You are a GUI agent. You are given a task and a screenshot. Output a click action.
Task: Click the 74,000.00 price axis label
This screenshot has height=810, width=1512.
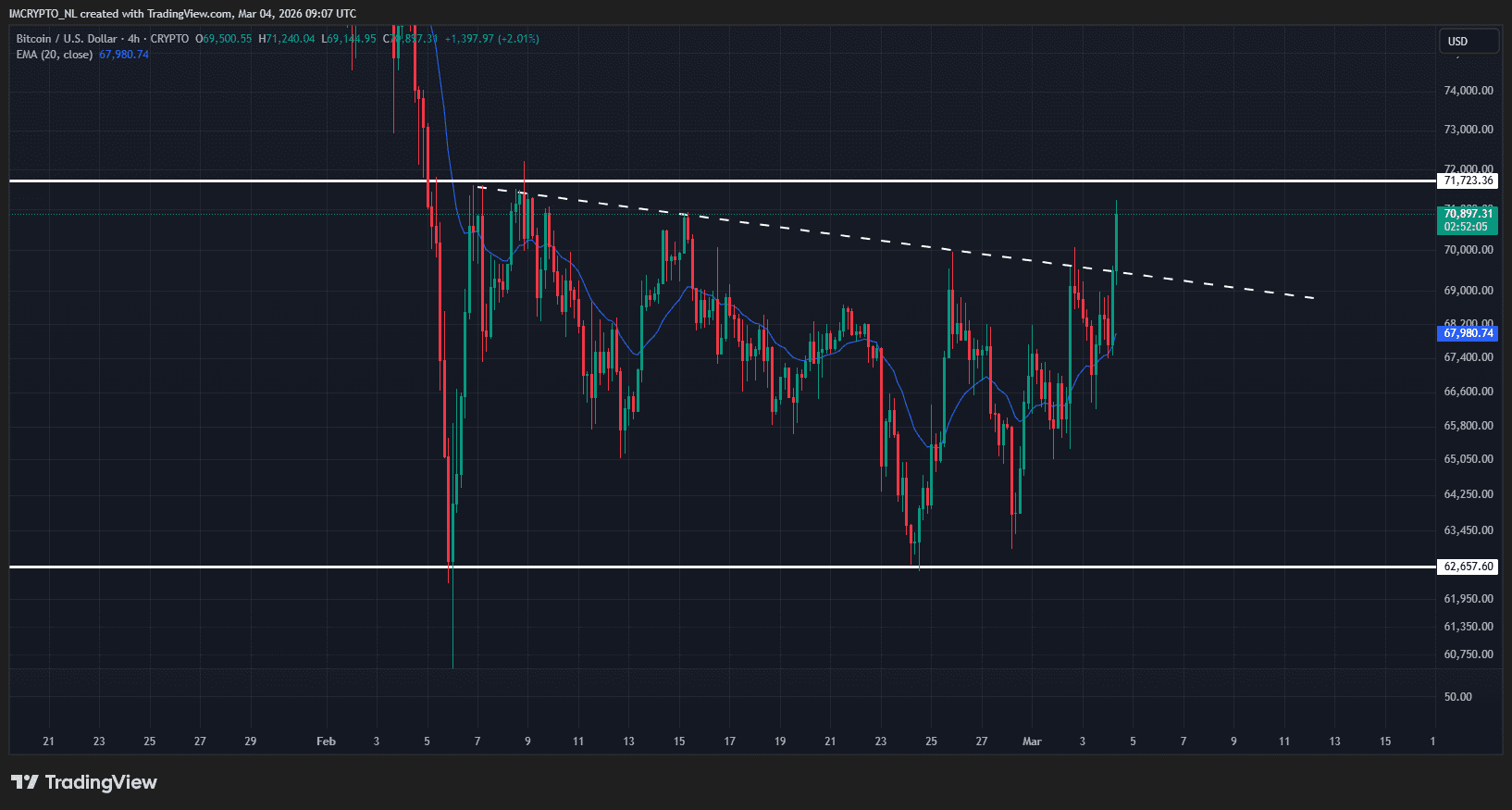click(1468, 91)
